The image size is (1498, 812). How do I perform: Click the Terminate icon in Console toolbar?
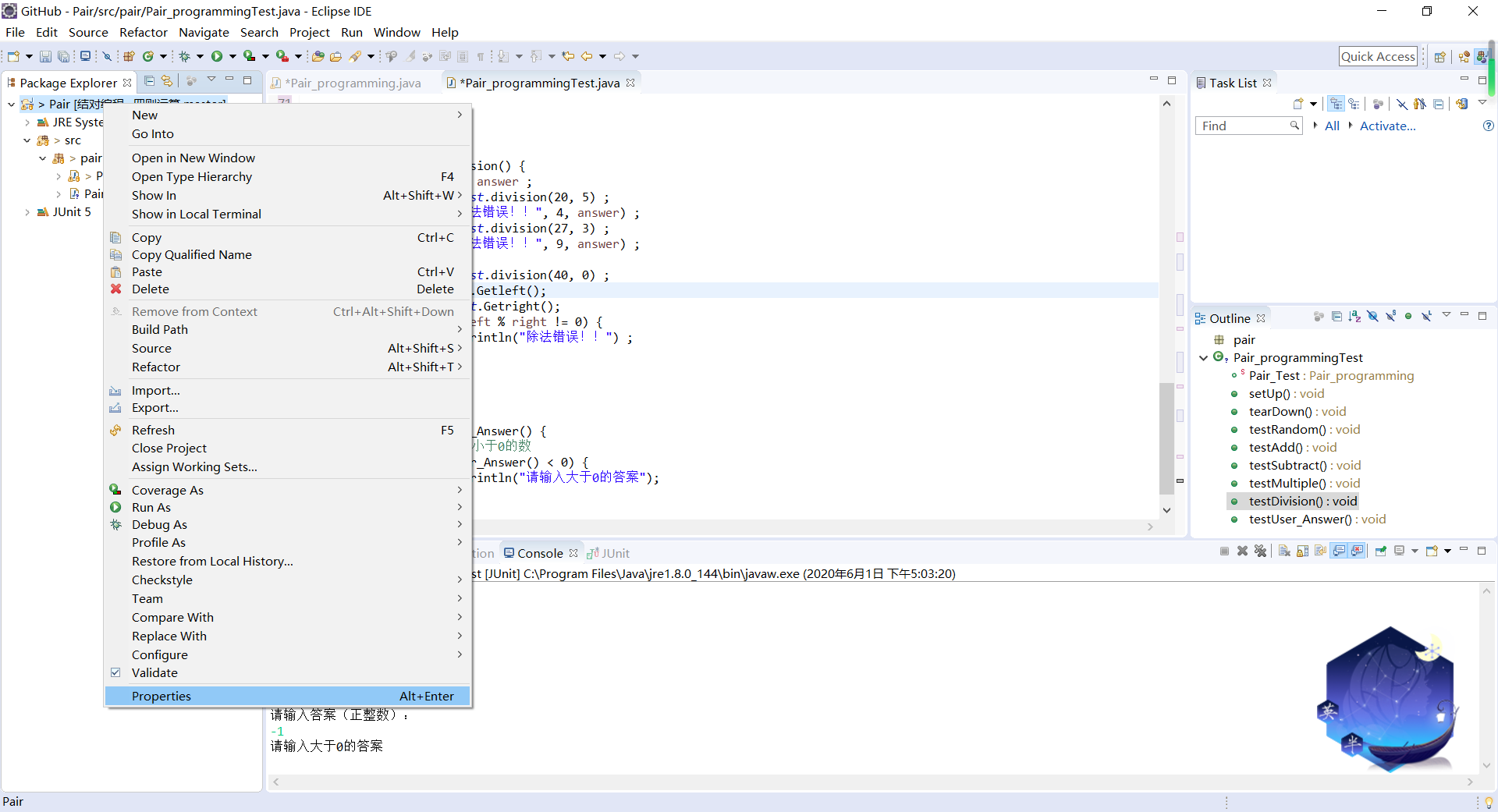1224,551
